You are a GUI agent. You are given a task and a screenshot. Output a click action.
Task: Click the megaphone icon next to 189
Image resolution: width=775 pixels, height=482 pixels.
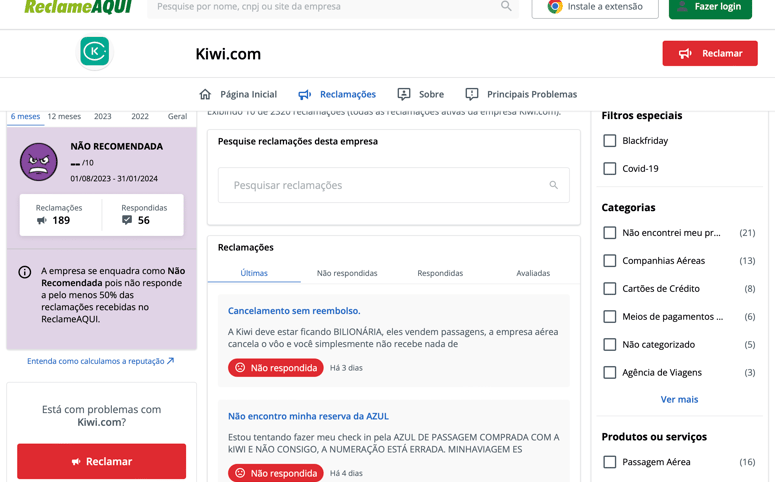pos(42,220)
